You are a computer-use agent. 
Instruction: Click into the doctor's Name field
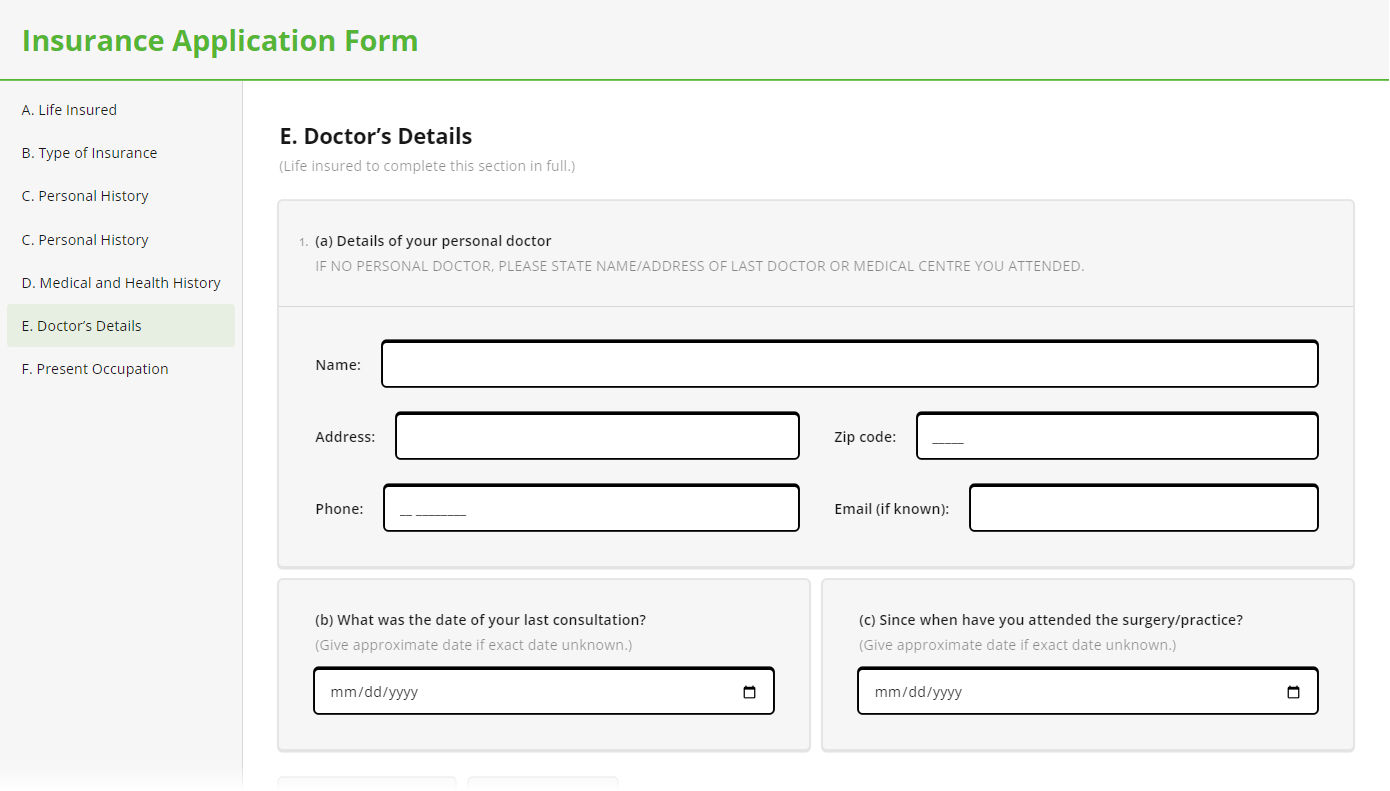849,364
